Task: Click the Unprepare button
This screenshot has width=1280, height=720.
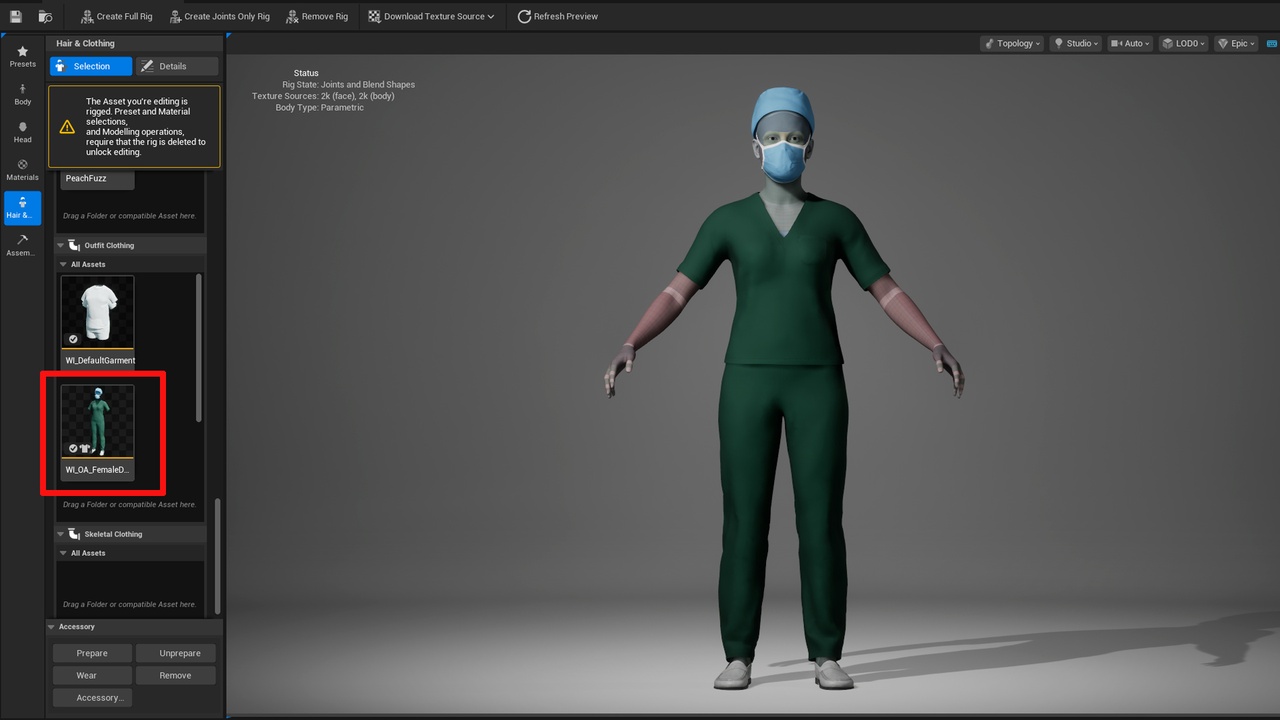Action: pyautogui.click(x=175, y=653)
